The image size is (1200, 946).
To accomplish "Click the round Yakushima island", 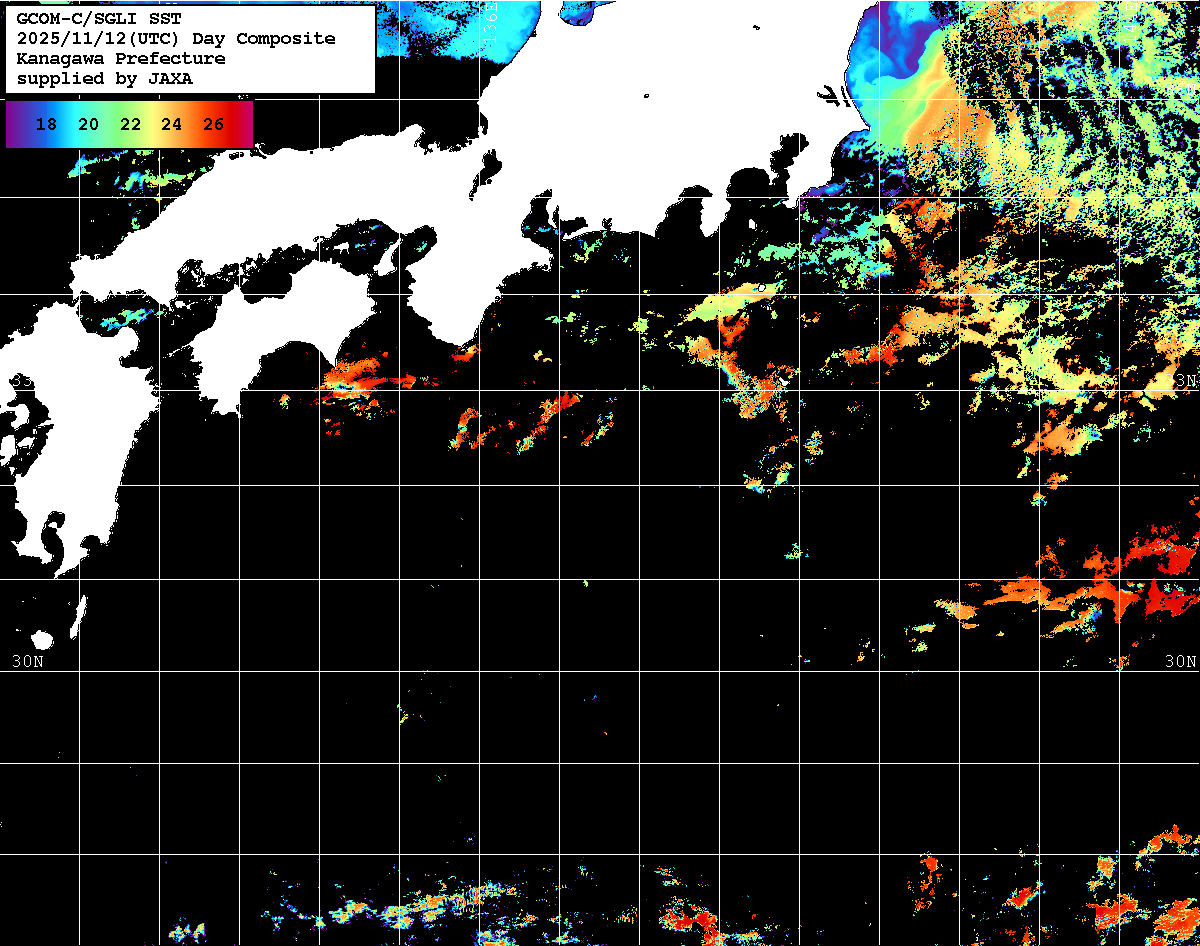I will point(42,640).
